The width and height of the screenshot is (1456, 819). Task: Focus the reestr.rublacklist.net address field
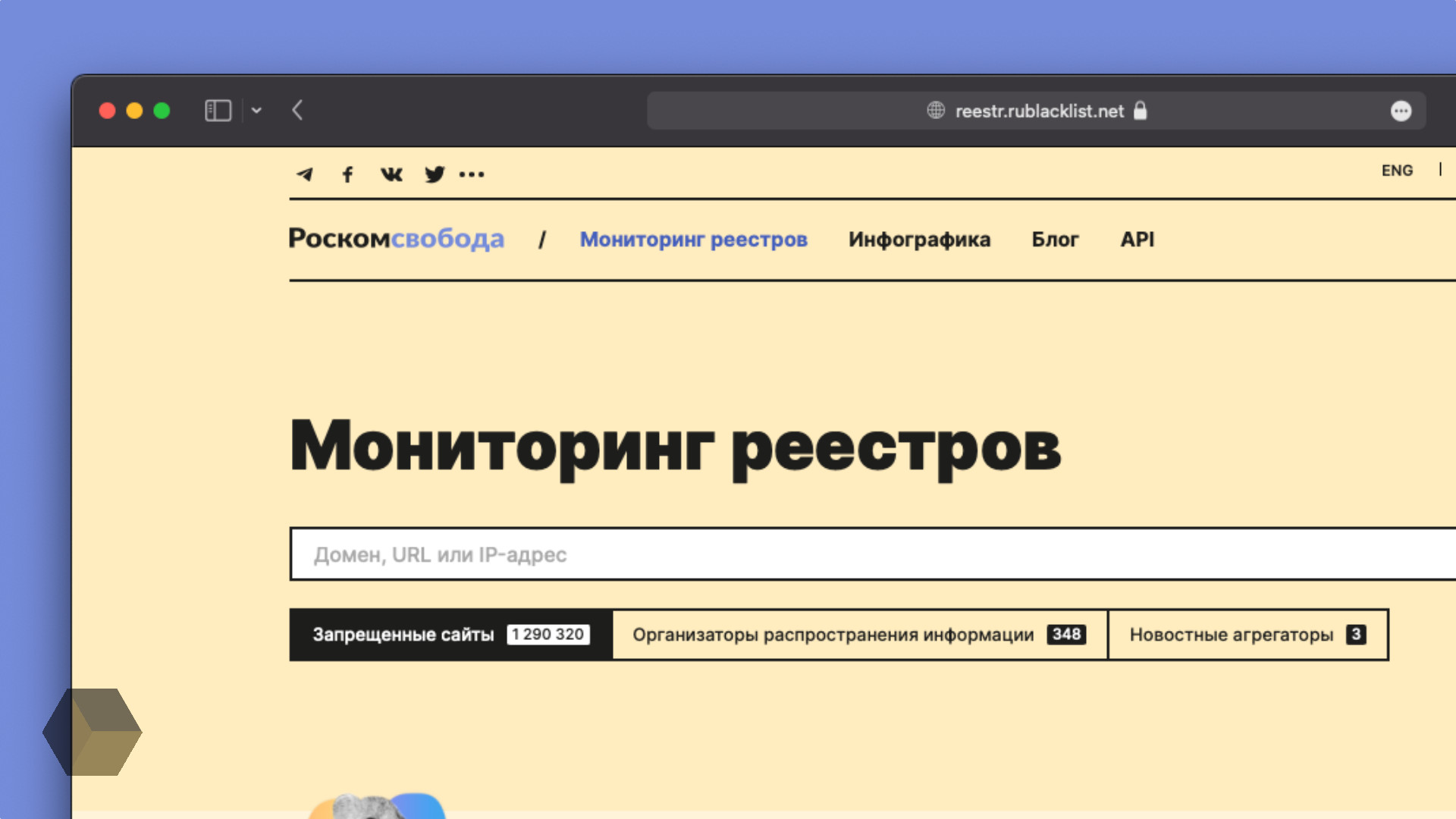tap(1036, 111)
